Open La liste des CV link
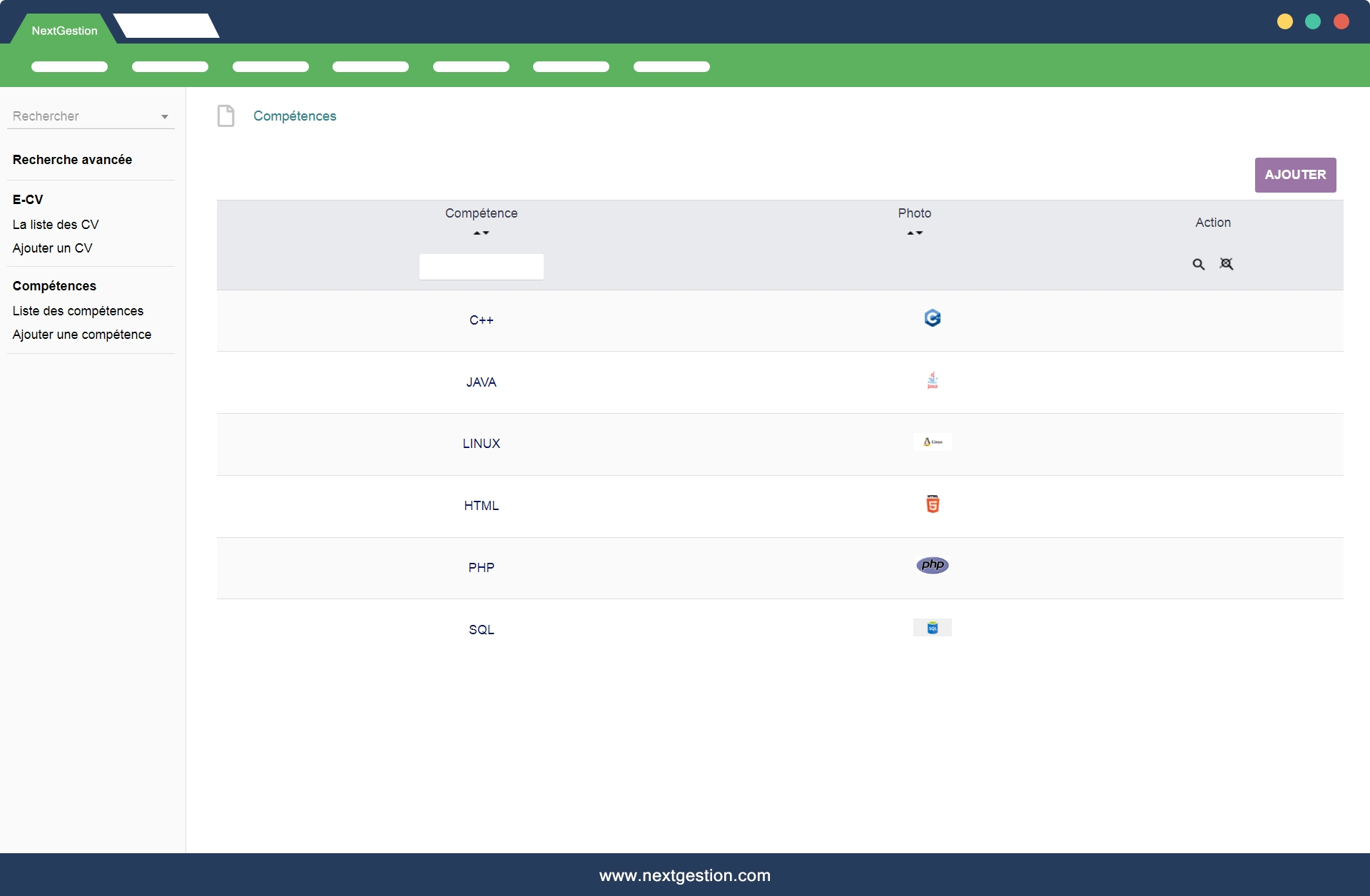This screenshot has width=1370, height=896. (x=56, y=225)
